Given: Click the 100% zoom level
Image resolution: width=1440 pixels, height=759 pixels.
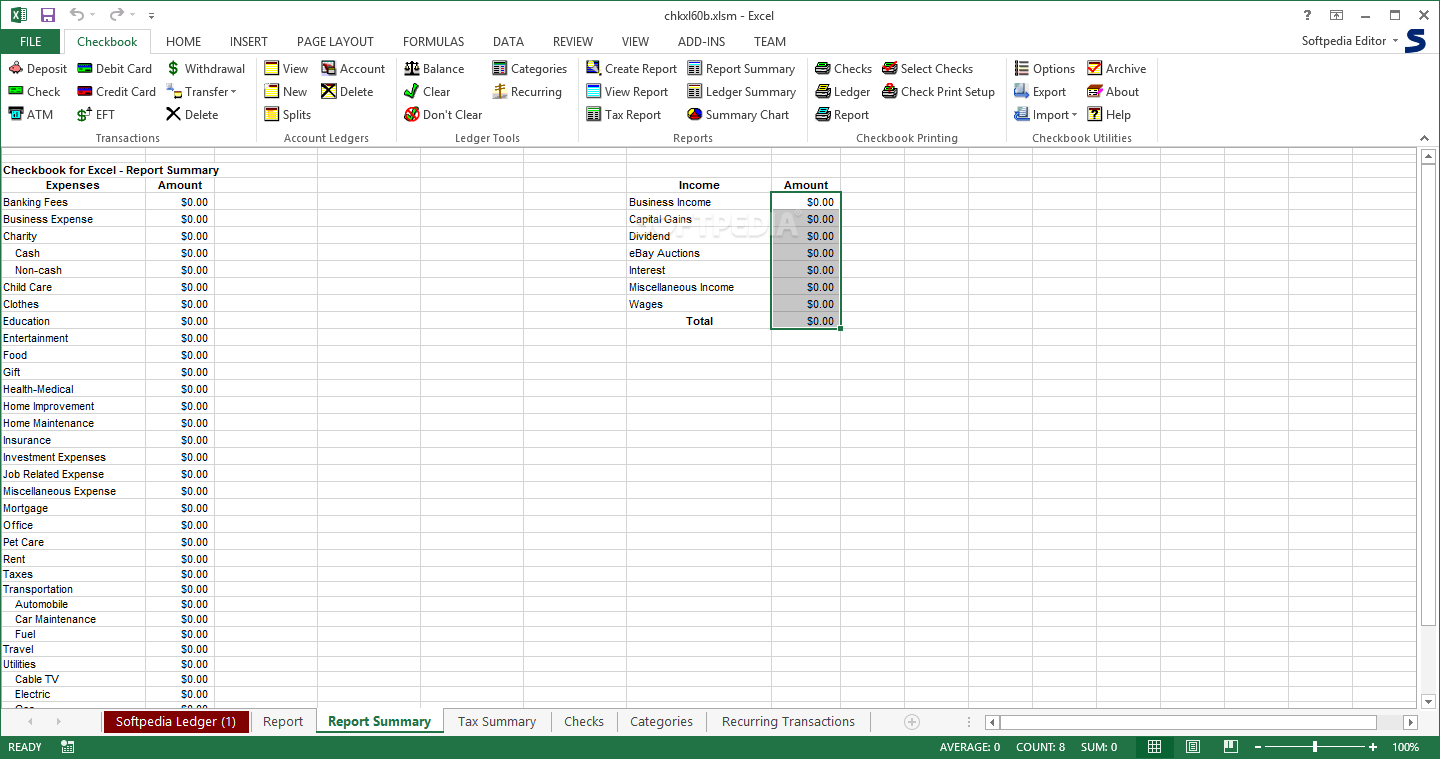Looking at the screenshot, I should click(x=1406, y=747).
